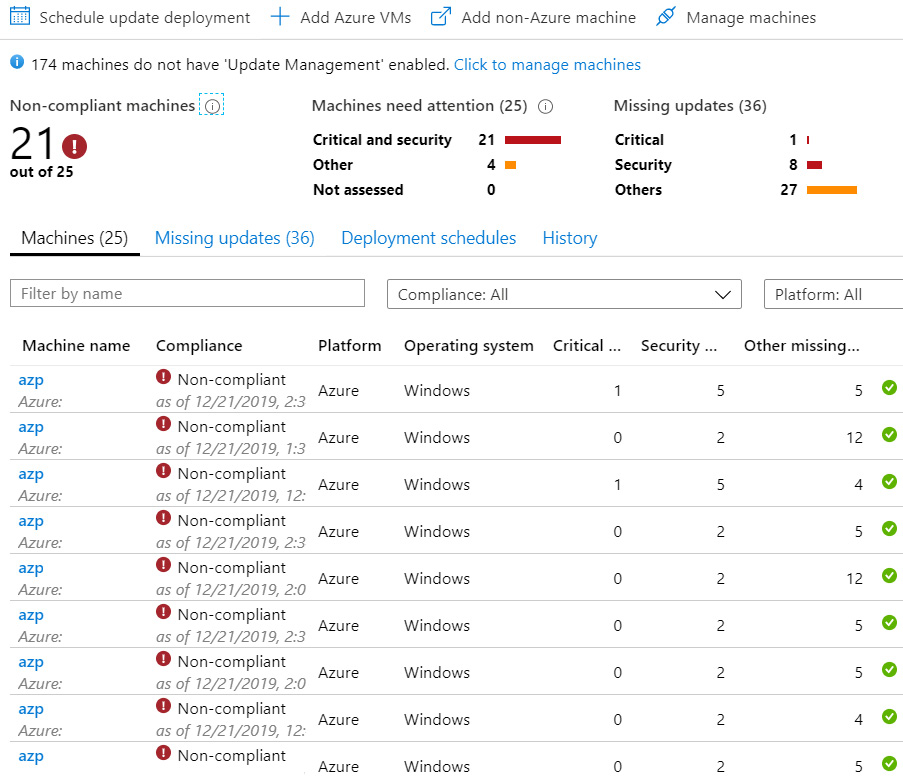Click the Add Azure VMs plus icon

pyautogui.click(x=280, y=17)
